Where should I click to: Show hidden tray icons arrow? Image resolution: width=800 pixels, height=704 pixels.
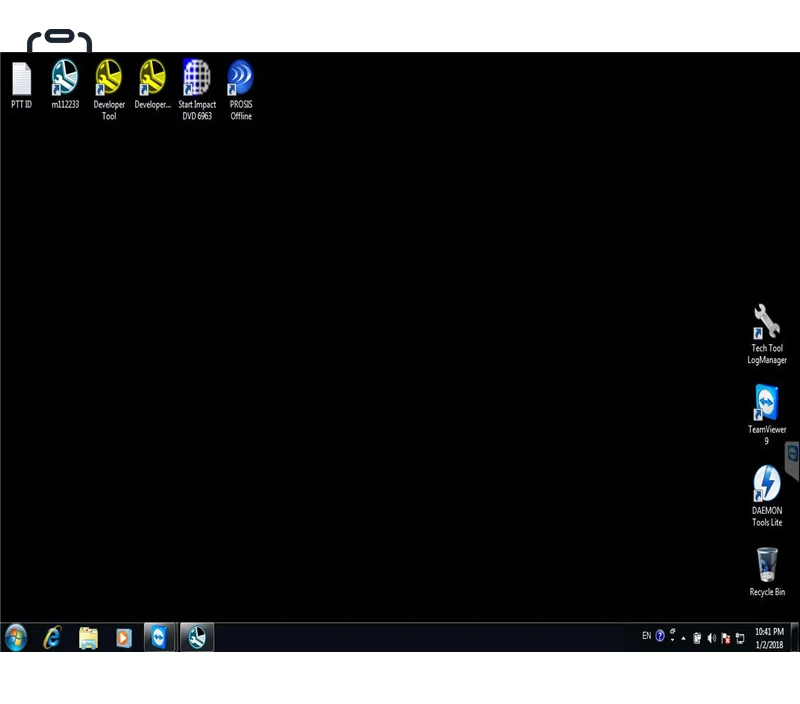684,638
